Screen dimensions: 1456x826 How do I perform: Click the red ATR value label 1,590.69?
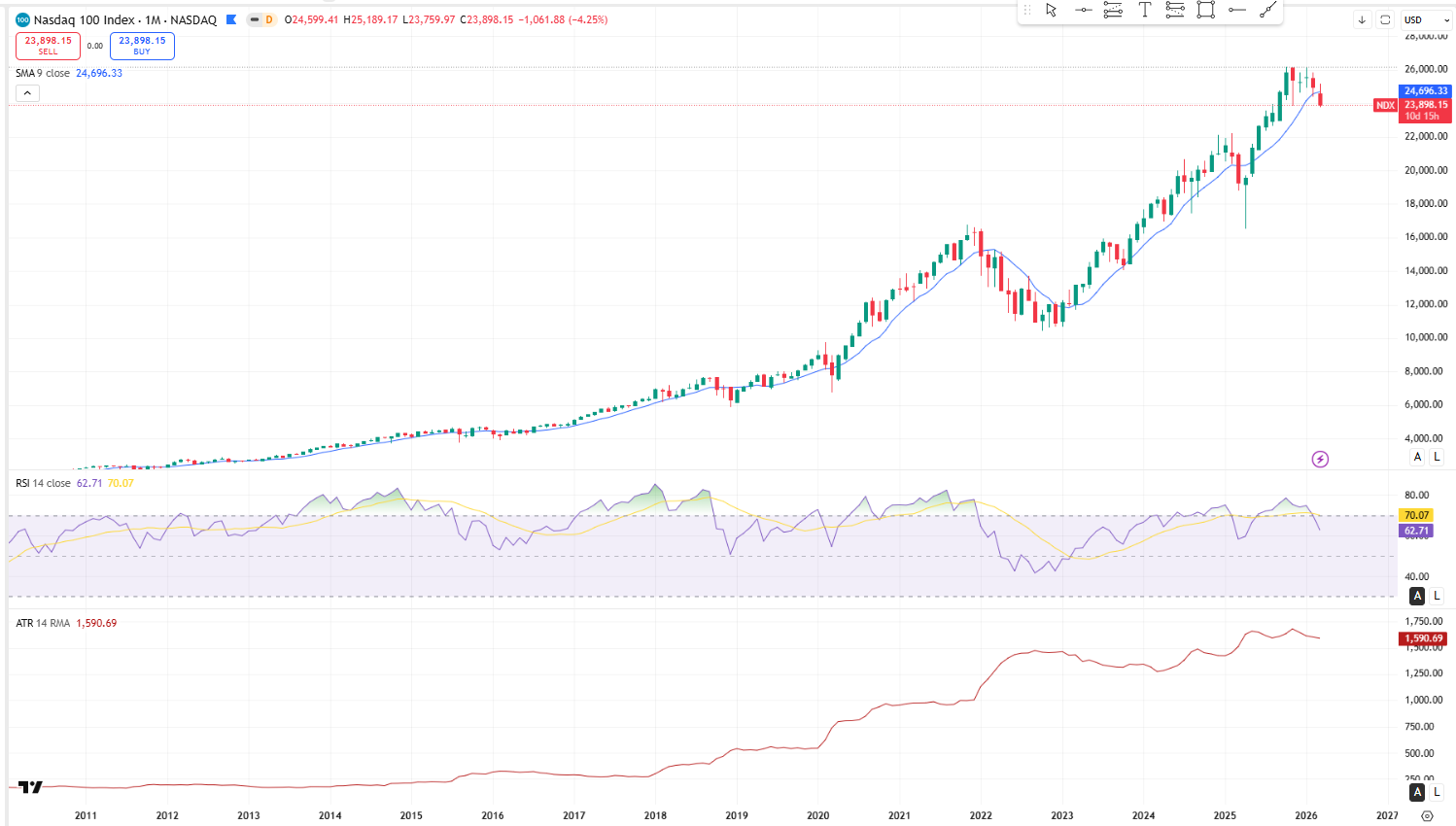[x=1424, y=638]
